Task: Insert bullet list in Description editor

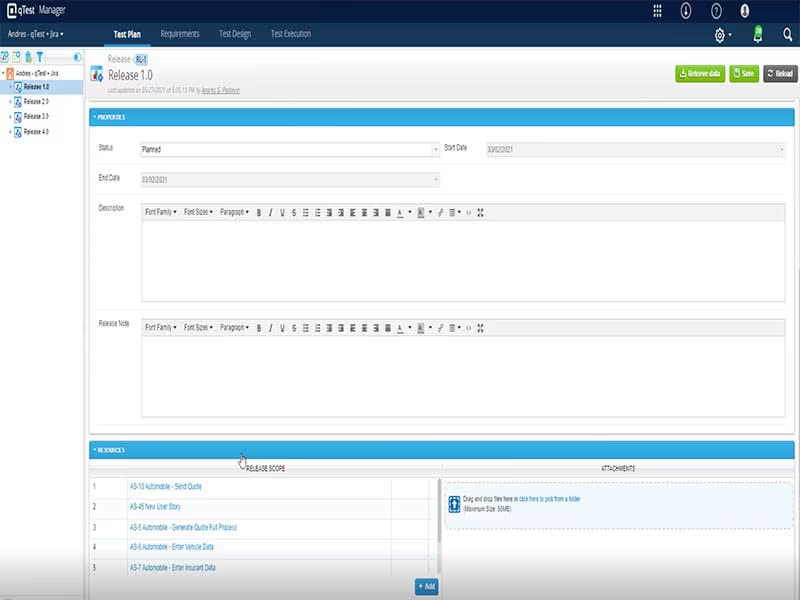Action: [x=306, y=213]
